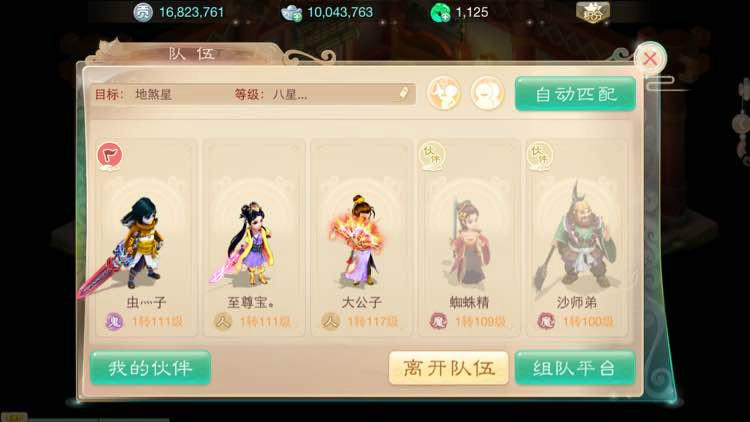Screen dimensions: 750x422
Task: Click the pencil edit icon in target bar
Action: tap(404, 93)
